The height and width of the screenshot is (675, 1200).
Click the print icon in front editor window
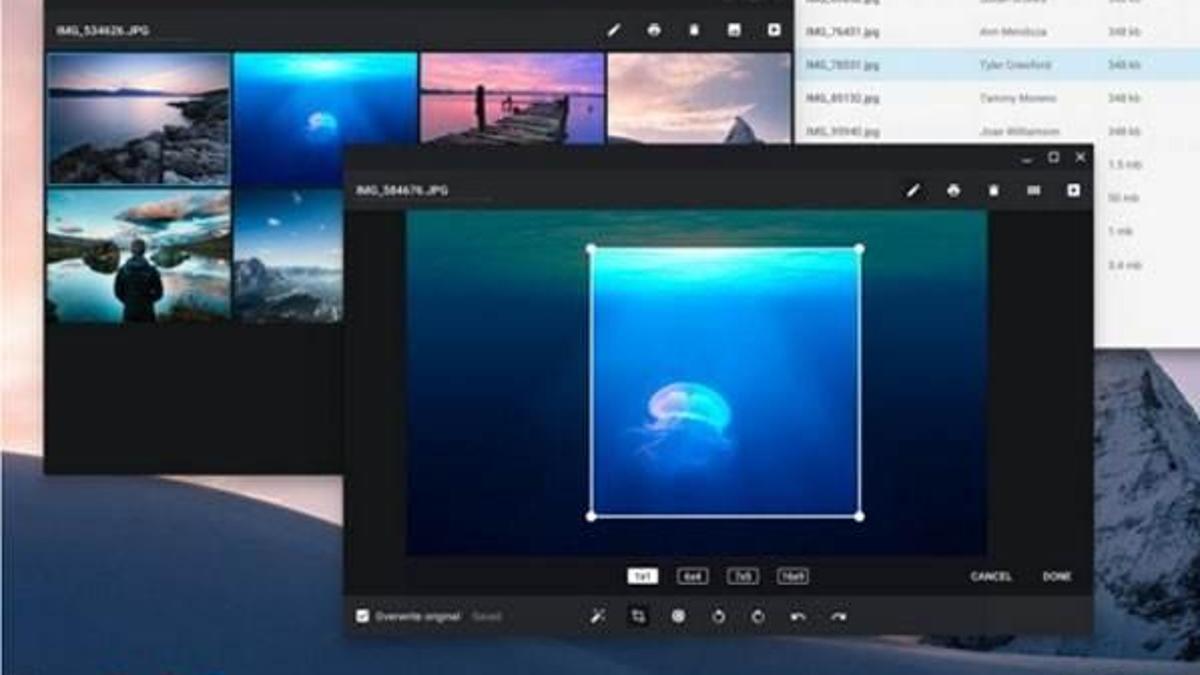(953, 190)
